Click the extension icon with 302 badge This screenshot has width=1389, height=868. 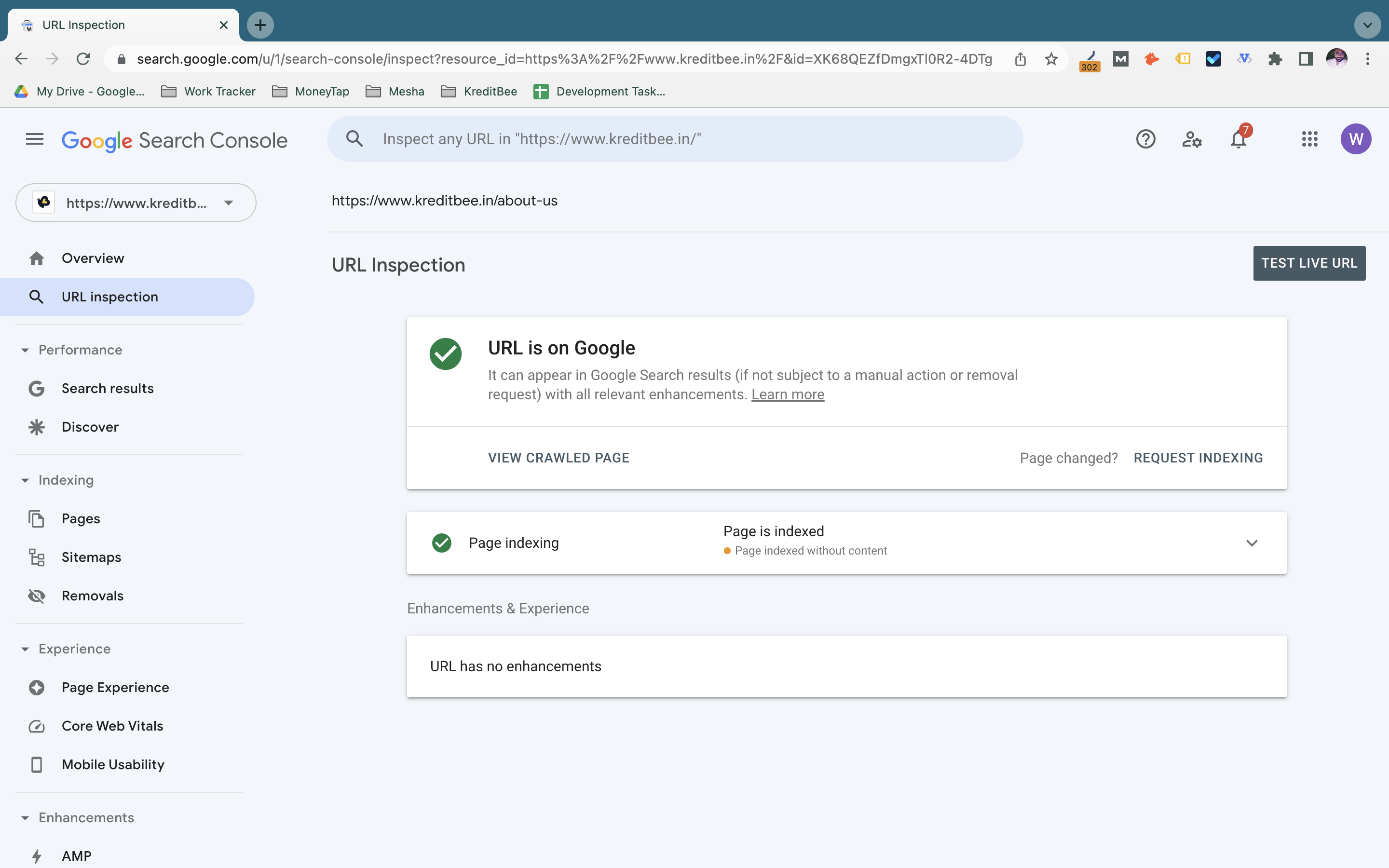tap(1089, 60)
